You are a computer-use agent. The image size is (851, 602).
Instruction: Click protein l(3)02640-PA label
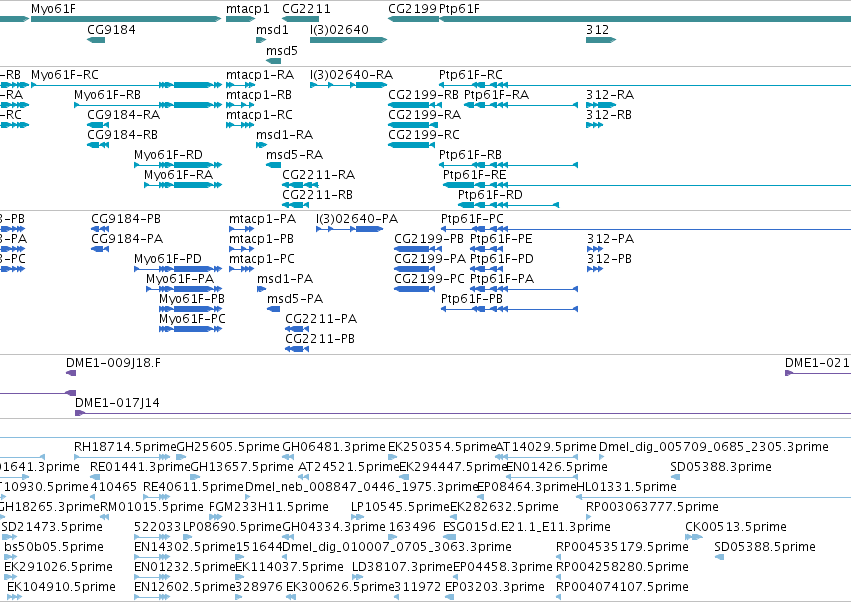point(357,219)
